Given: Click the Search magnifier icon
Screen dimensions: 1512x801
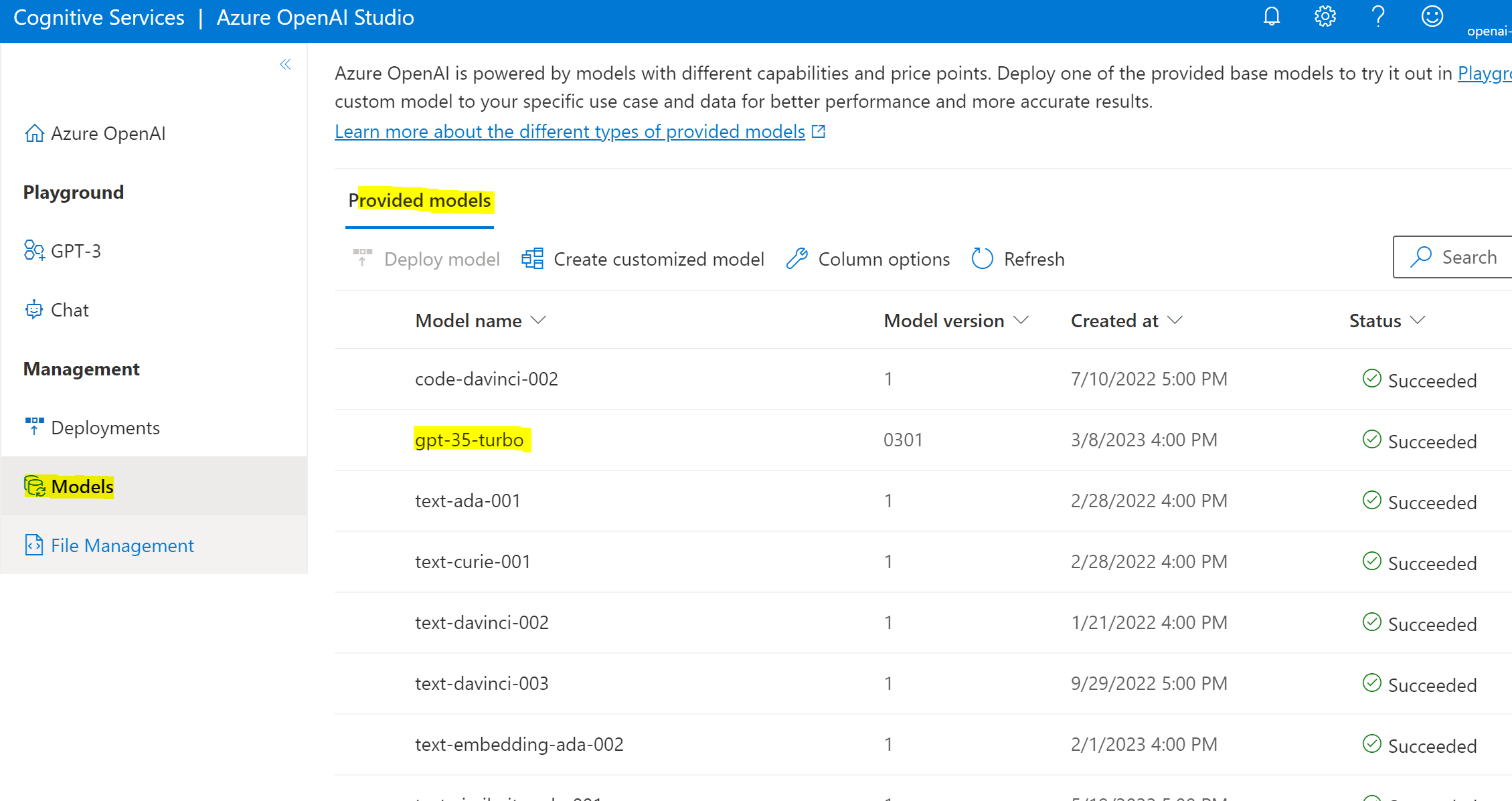Looking at the screenshot, I should [x=1420, y=257].
